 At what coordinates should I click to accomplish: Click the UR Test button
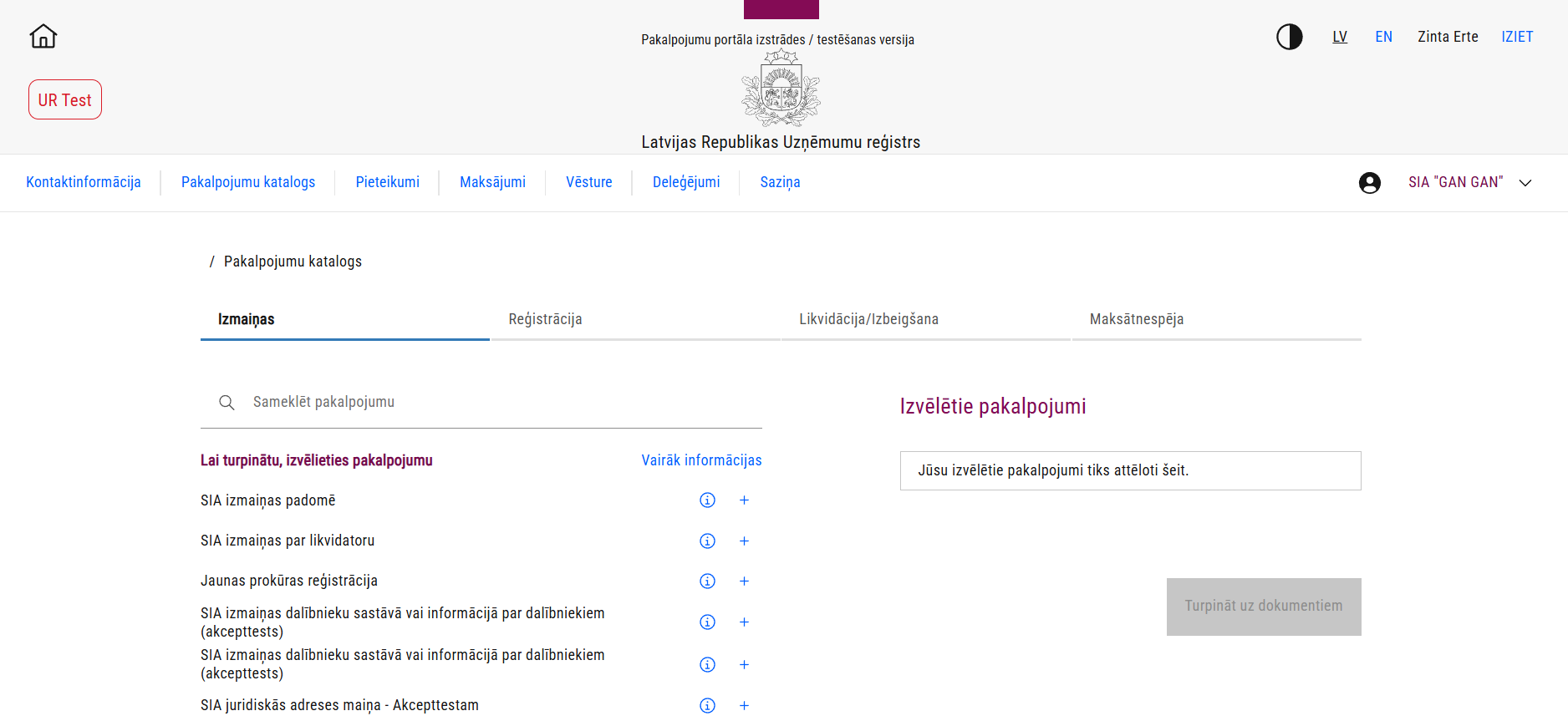point(65,99)
